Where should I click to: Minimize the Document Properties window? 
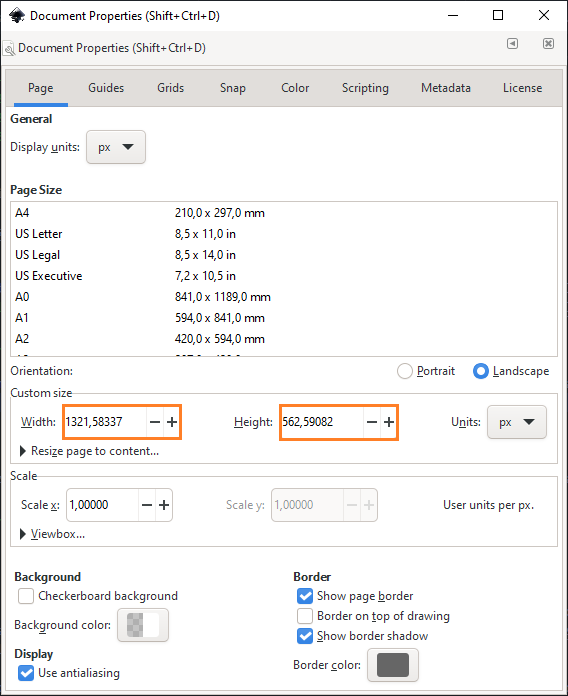coord(453,16)
